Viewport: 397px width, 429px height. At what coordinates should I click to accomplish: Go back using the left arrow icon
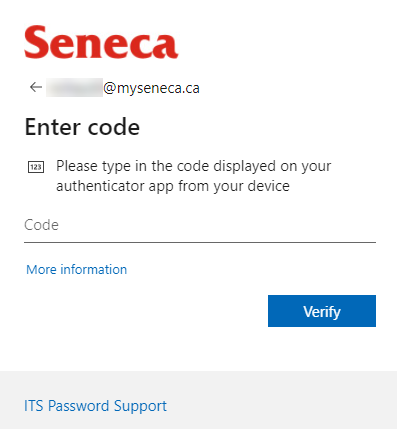pos(36,87)
